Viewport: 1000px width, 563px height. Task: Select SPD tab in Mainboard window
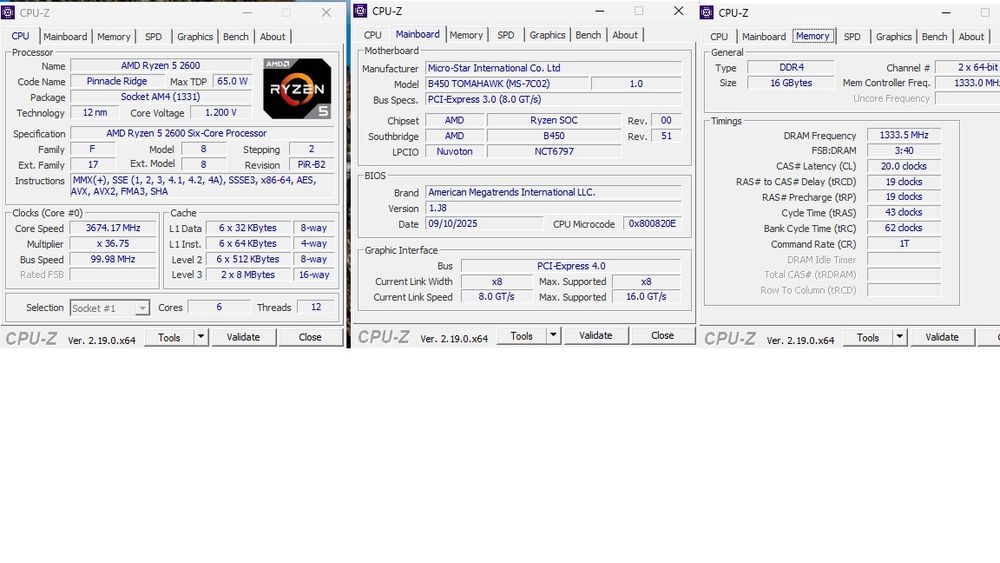(x=506, y=35)
